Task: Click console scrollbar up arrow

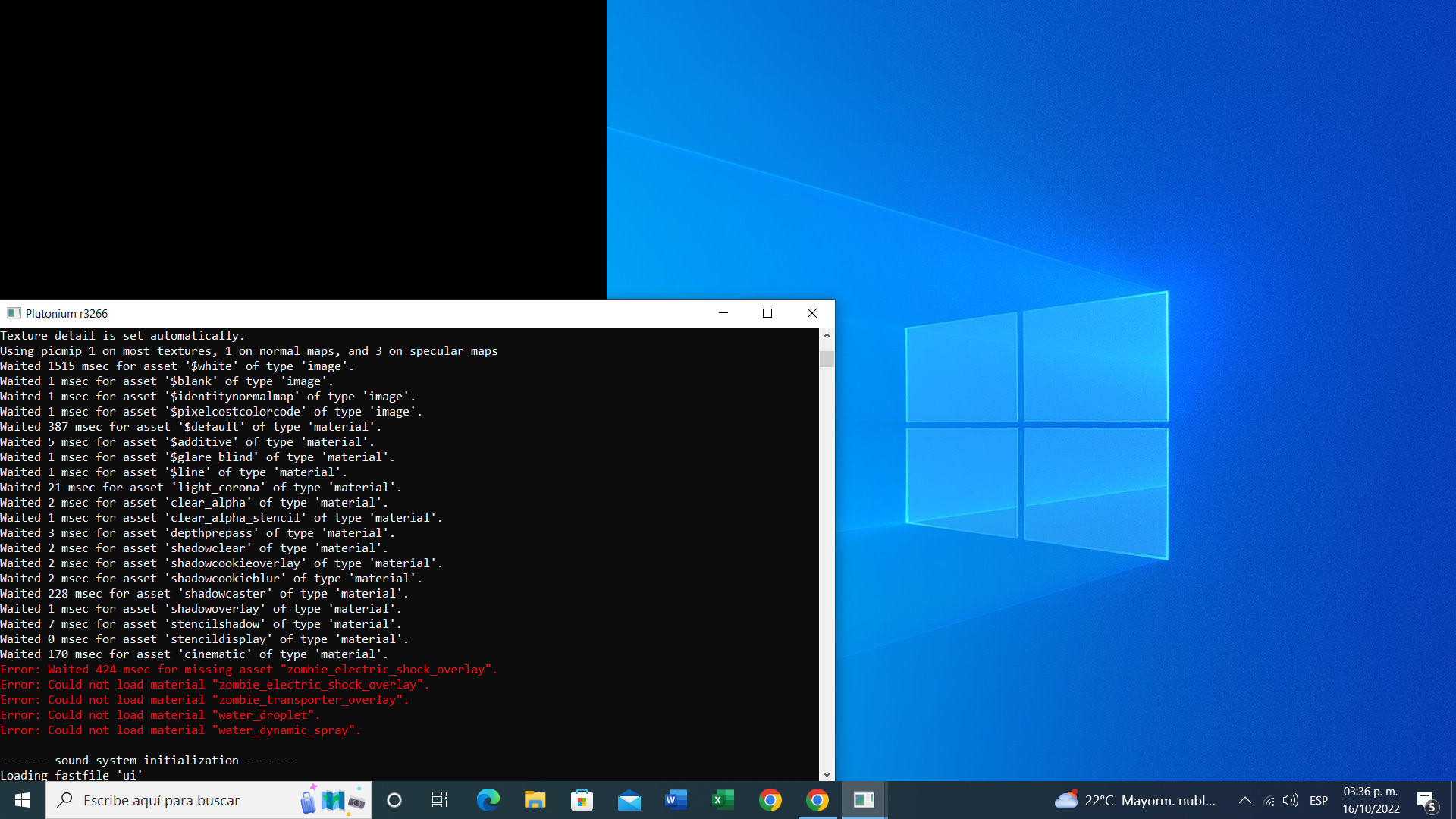Action: tap(827, 335)
